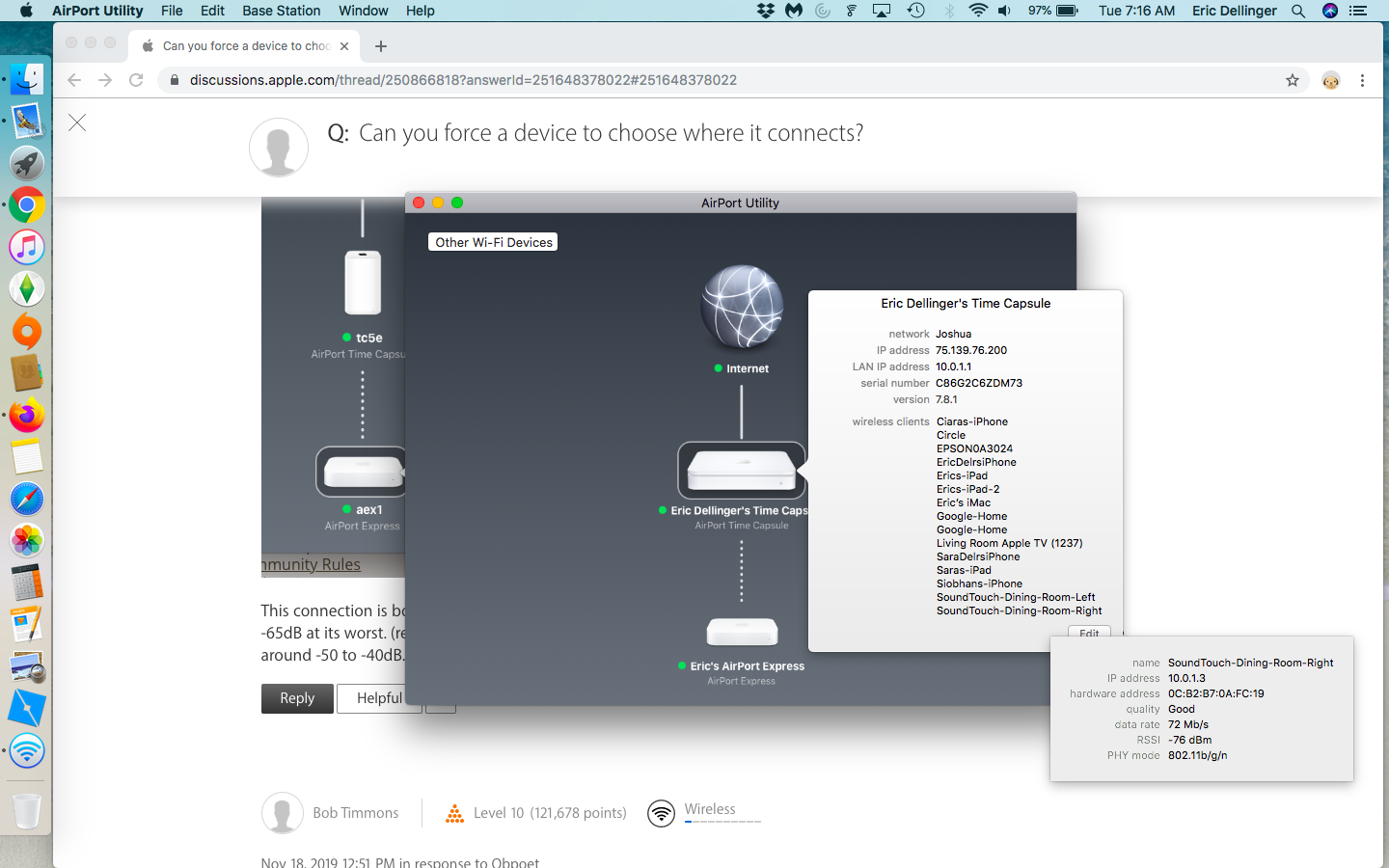The height and width of the screenshot is (868, 1389).
Task: Open Calculator from the Dock
Action: (x=27, y=583)
